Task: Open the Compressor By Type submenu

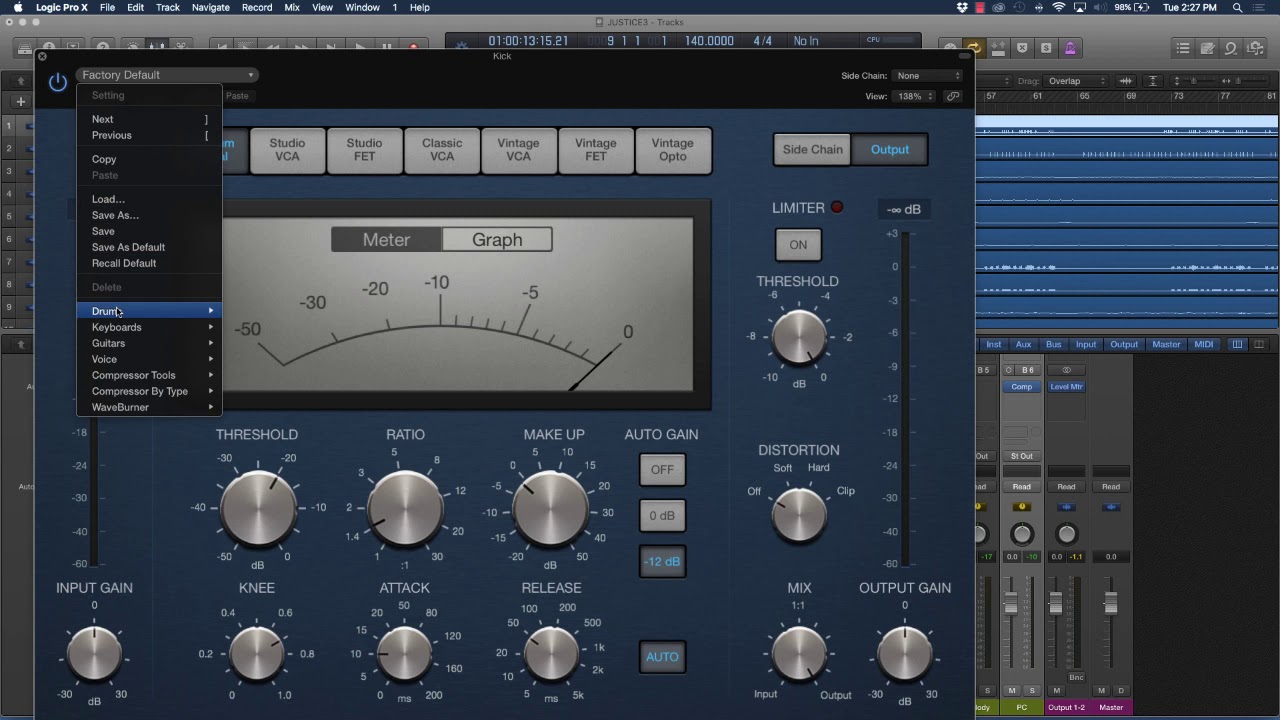Action: pos(149,391)
